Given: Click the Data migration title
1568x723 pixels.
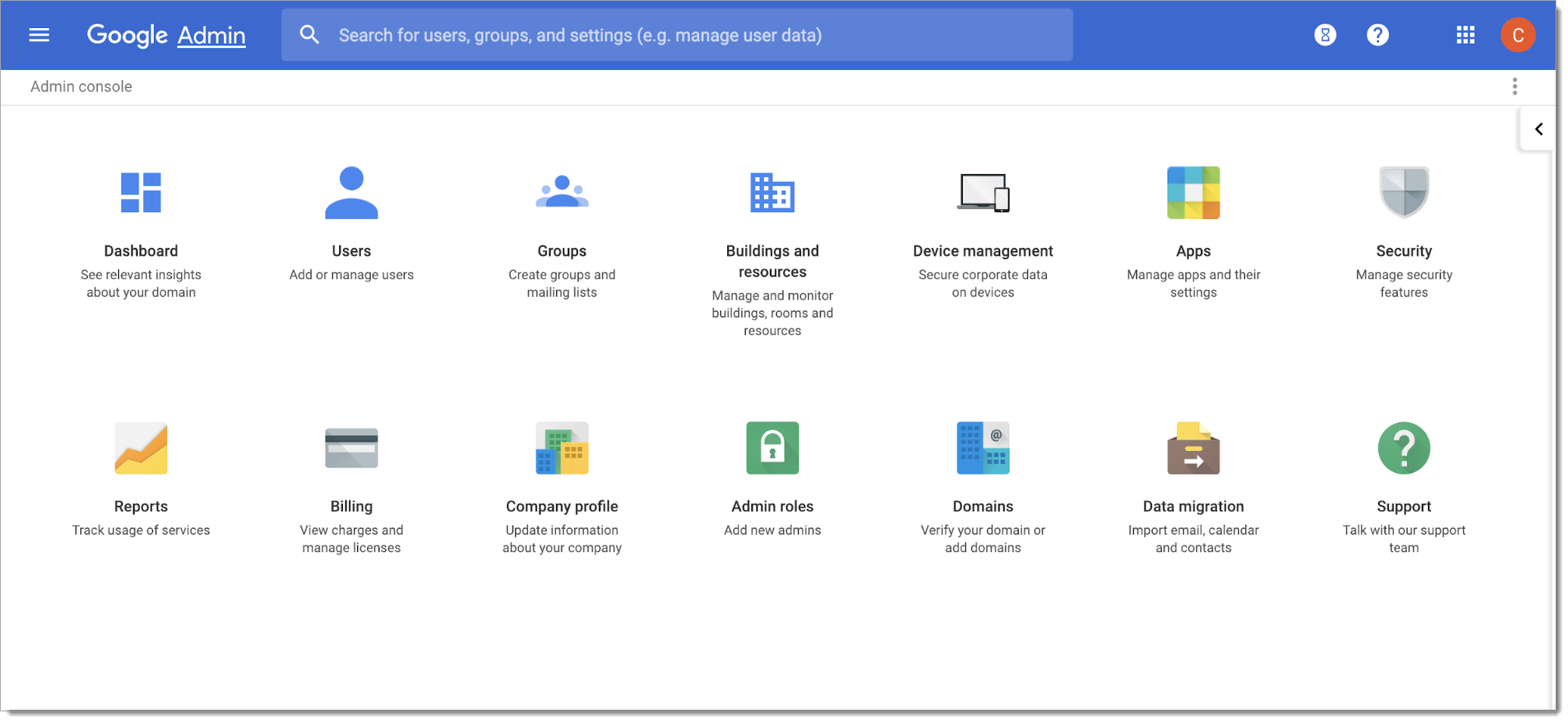Looking at the screenshot, I should tap(1193, 506).
